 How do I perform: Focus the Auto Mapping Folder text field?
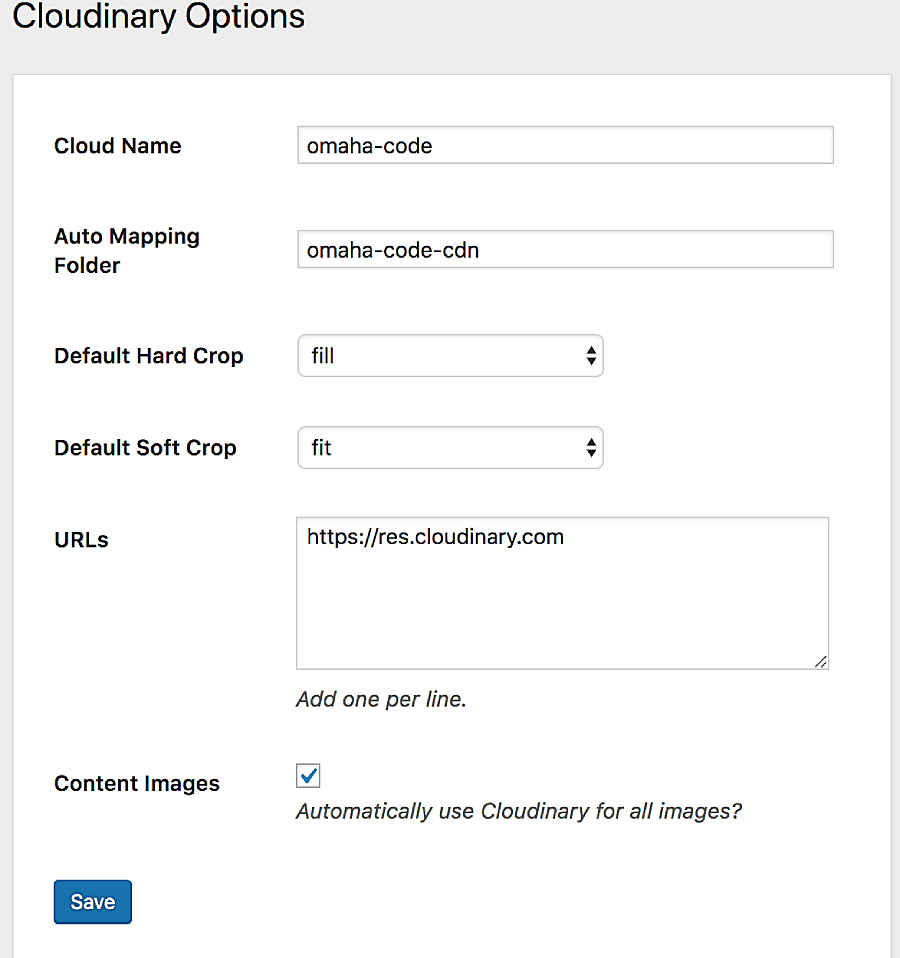point(565,249)
